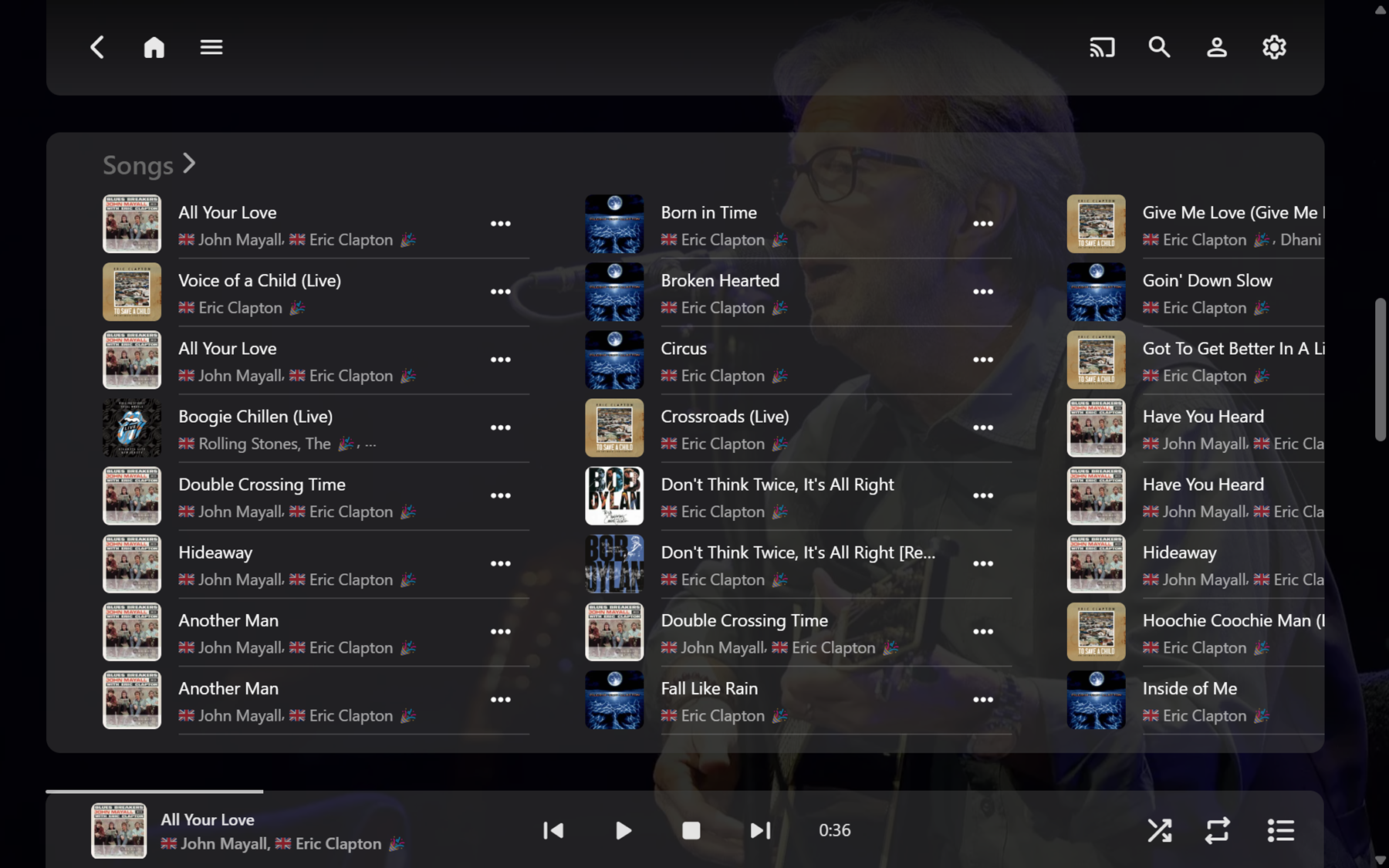
Task: Open the search page
Action: tap(1159, 47)
